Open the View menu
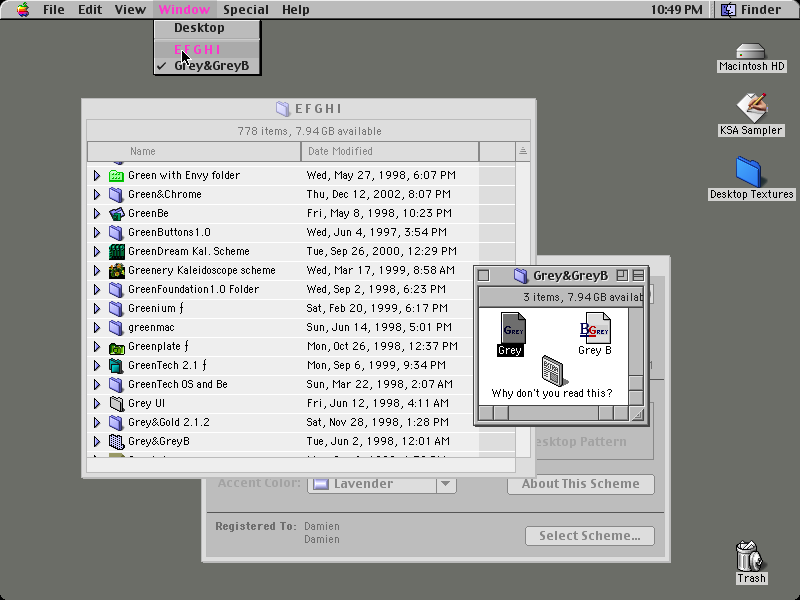 point(130,9)
